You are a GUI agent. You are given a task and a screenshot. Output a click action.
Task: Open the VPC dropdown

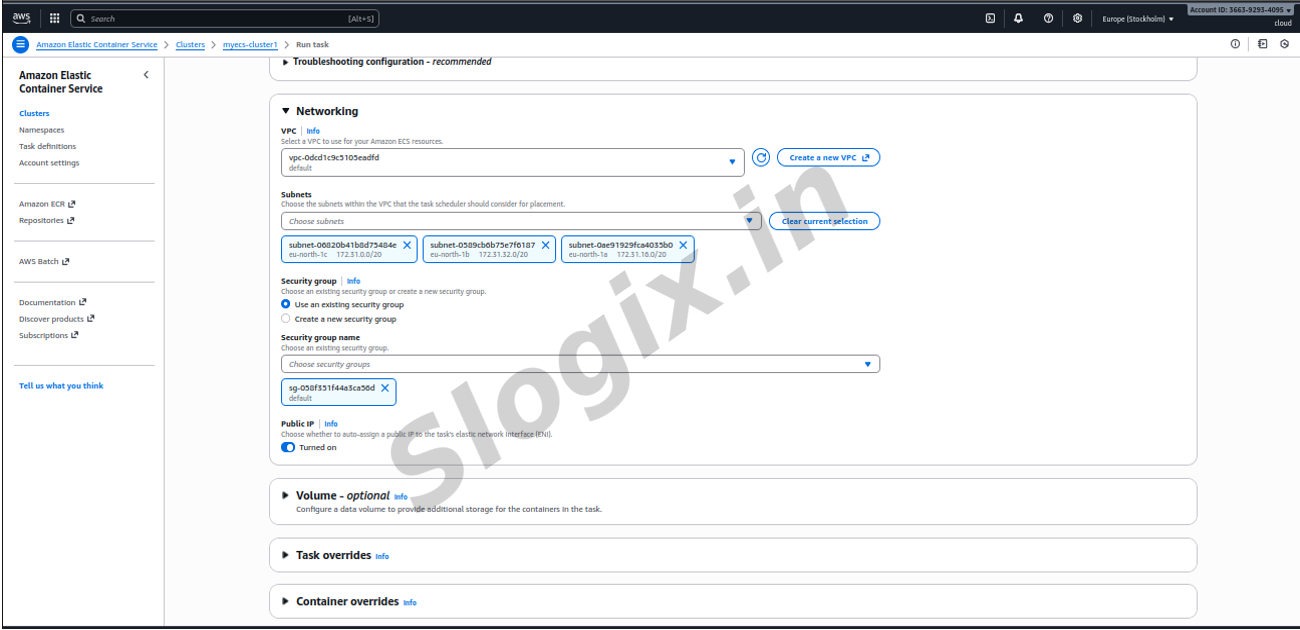click(512, 162)
